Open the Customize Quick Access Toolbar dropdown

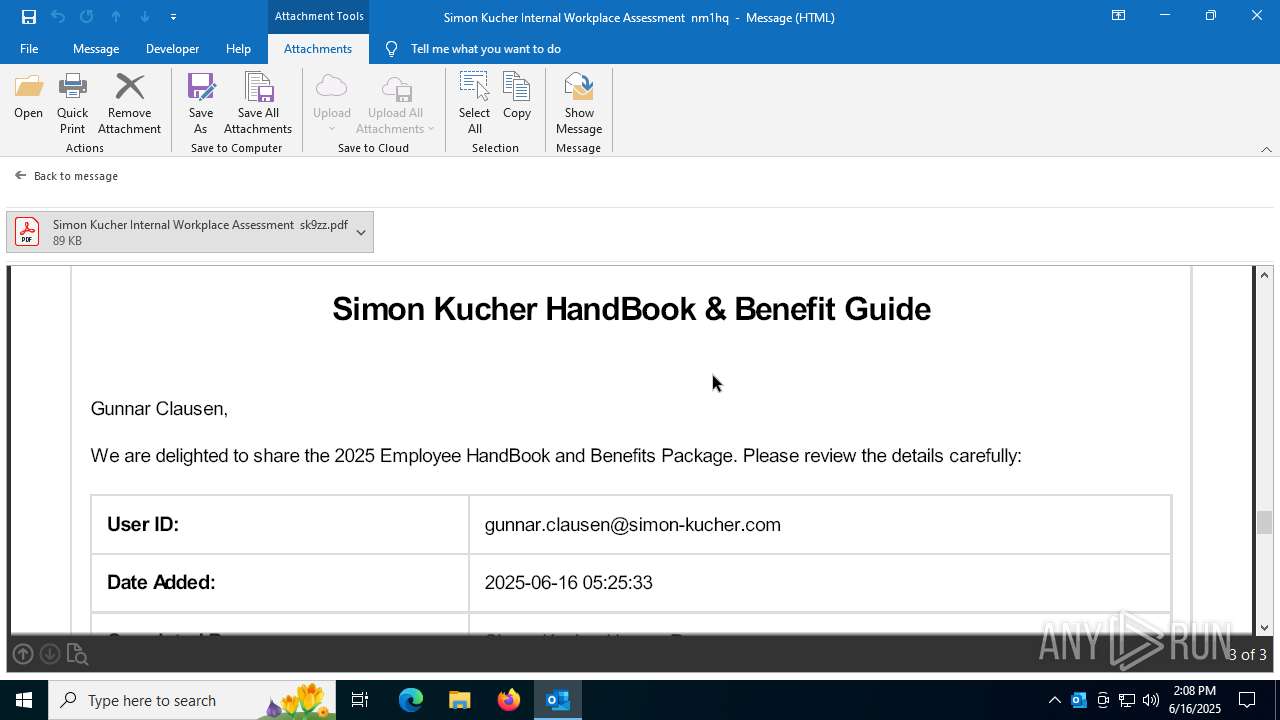pyautogui.click(x=173, y=16)
